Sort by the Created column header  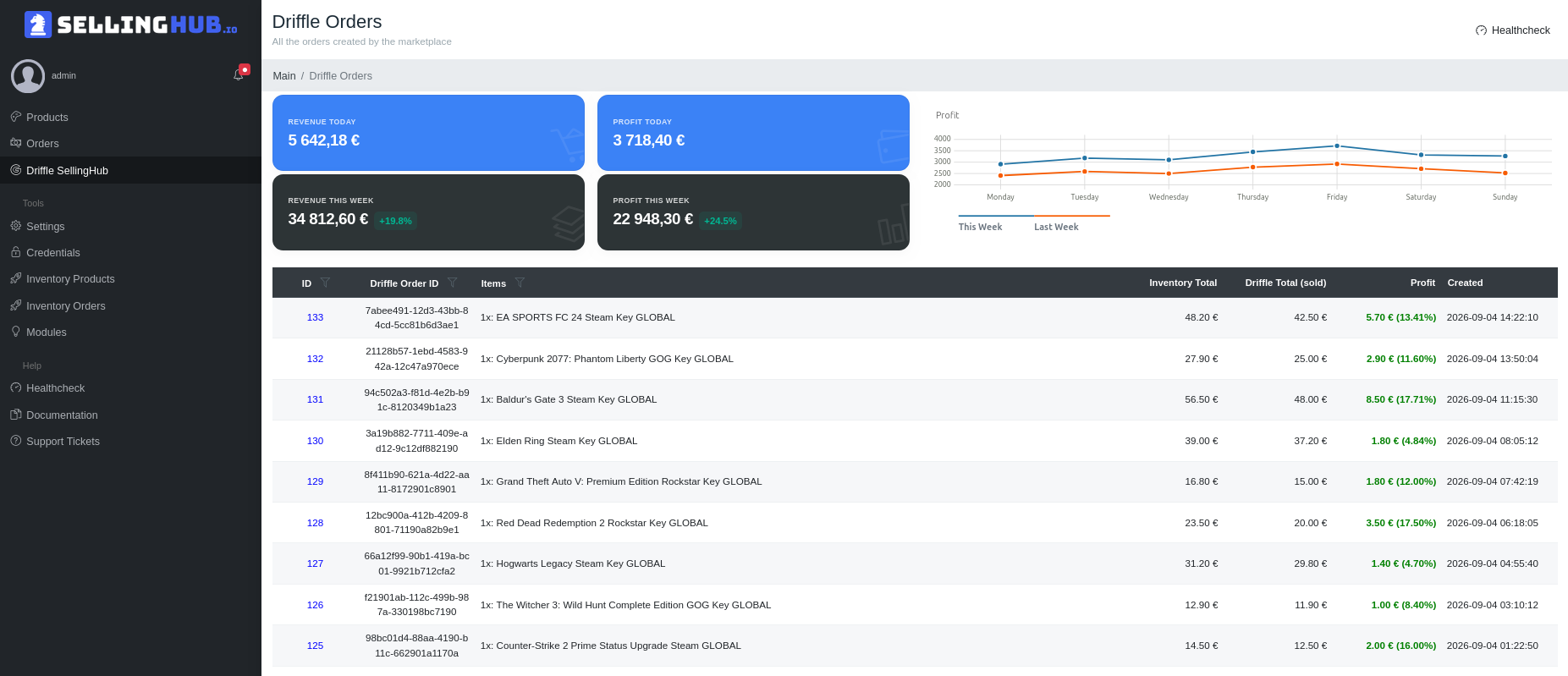click(1465, 283)
